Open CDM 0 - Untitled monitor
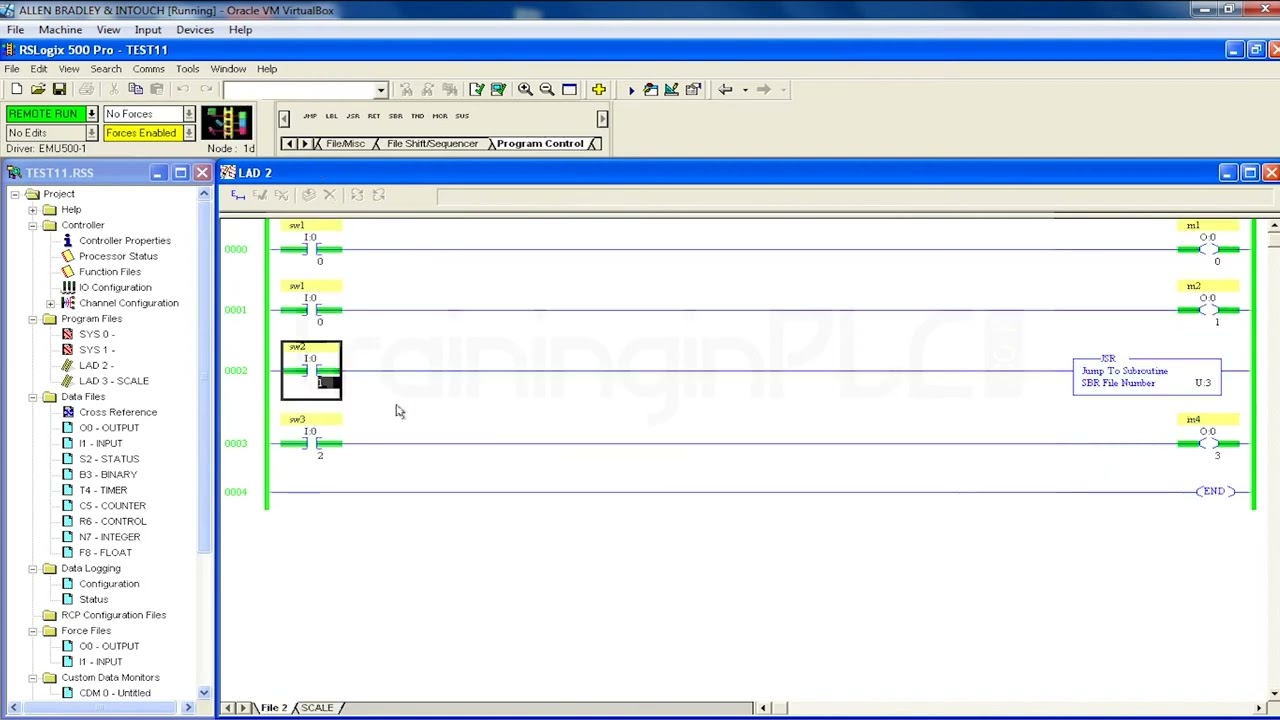The image size is (1280, 720). (115, 693)
